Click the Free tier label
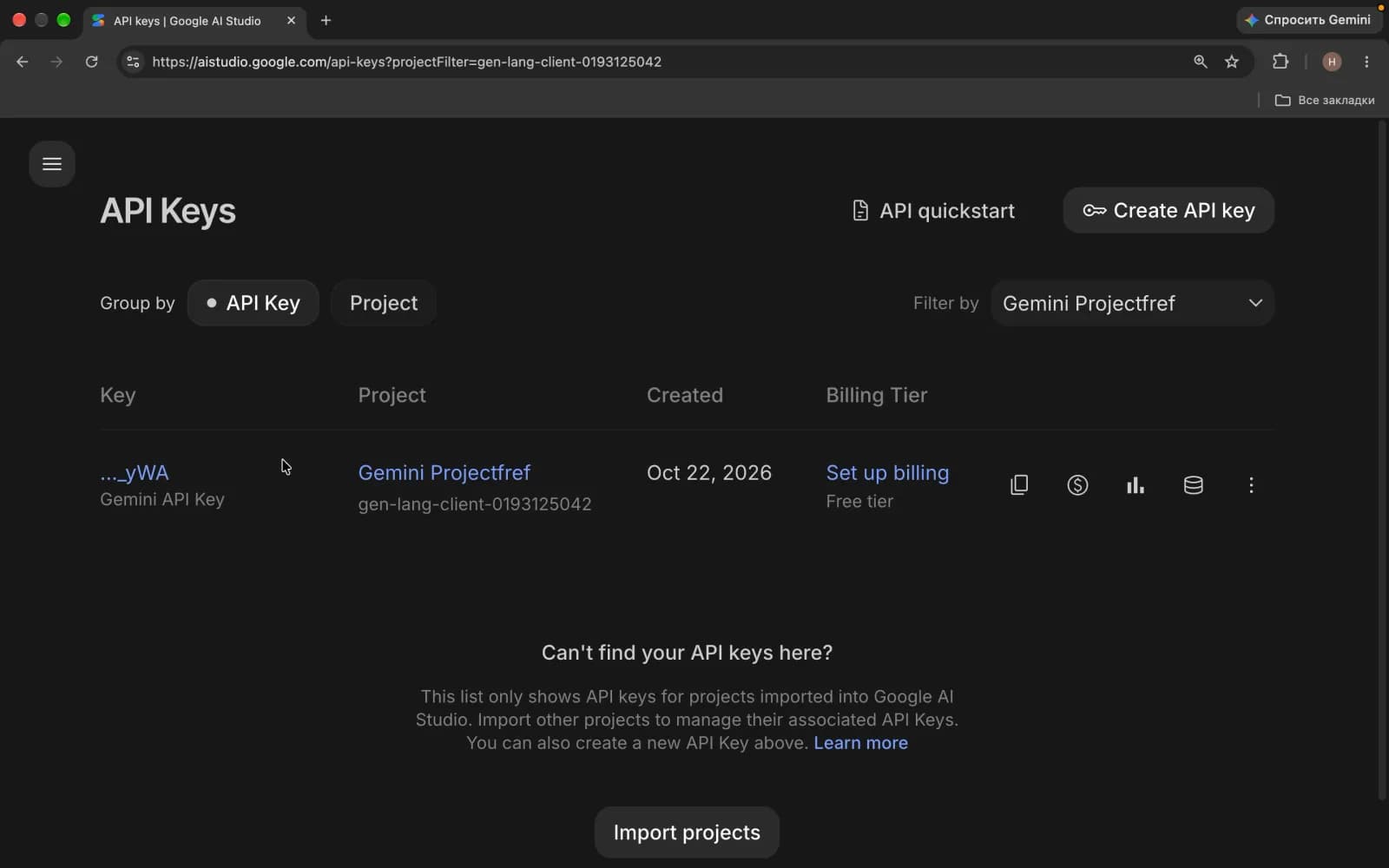 (859, 502)
